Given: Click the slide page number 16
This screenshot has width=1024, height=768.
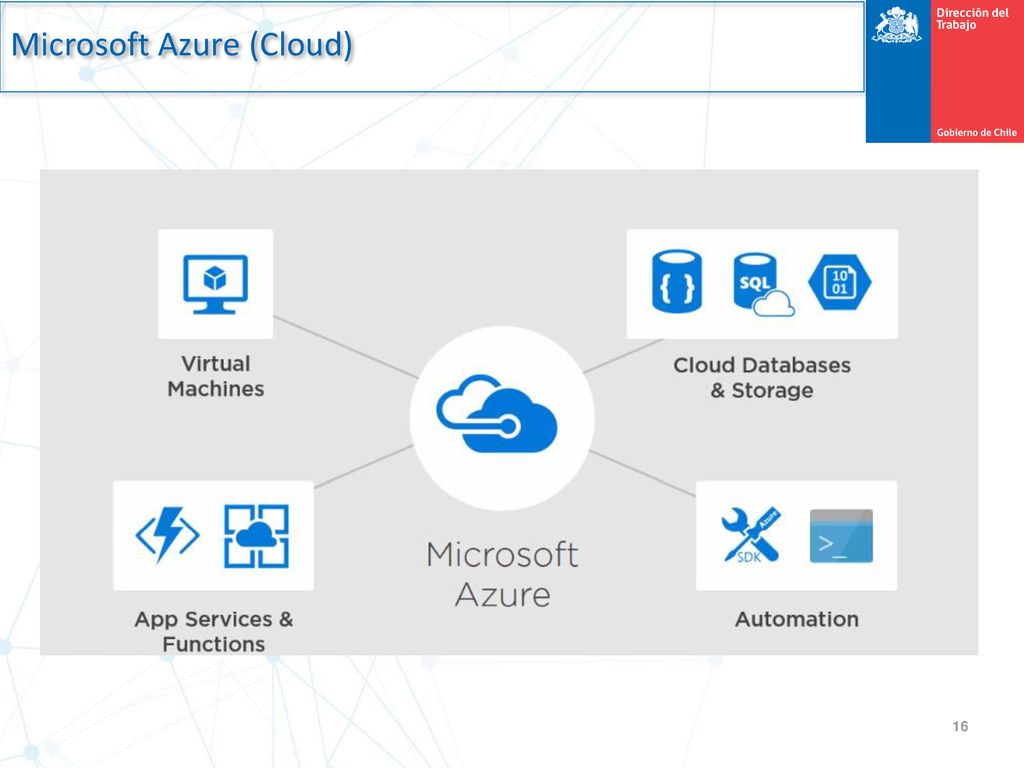Looking at the screenshot, I should [x=960, y=726].
